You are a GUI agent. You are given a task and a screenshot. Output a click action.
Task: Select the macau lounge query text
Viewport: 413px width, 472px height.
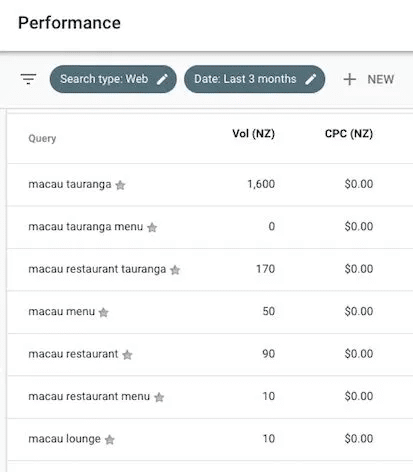64,439
